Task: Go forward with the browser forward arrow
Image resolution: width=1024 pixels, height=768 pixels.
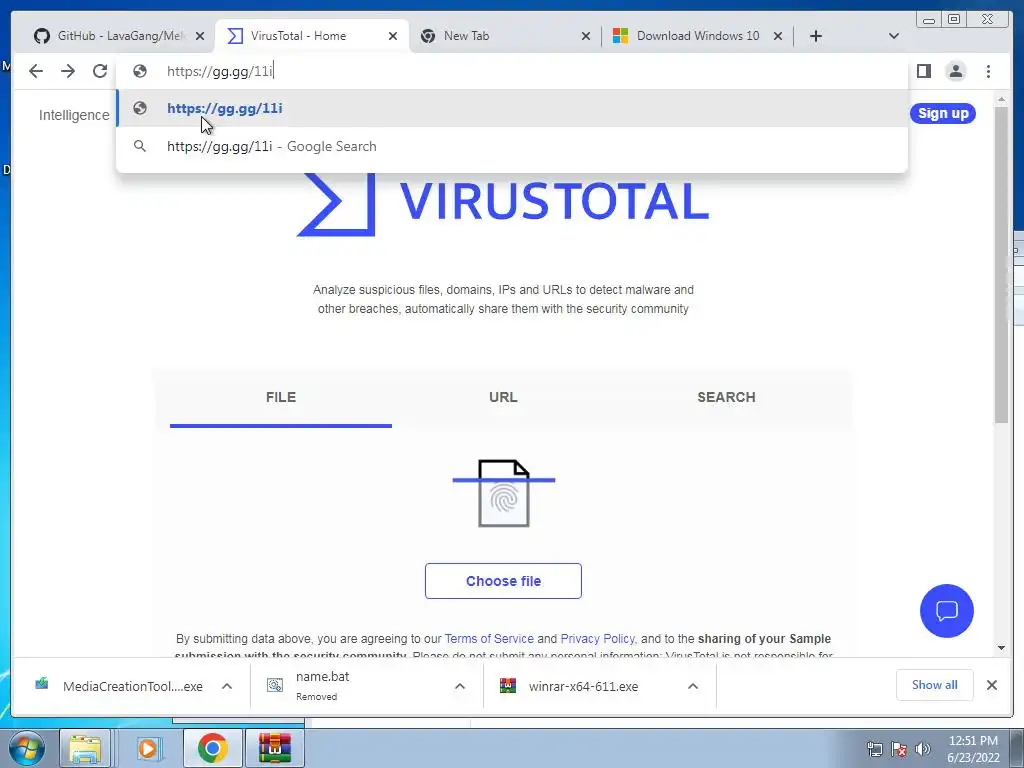Action: tap(68, 71)
